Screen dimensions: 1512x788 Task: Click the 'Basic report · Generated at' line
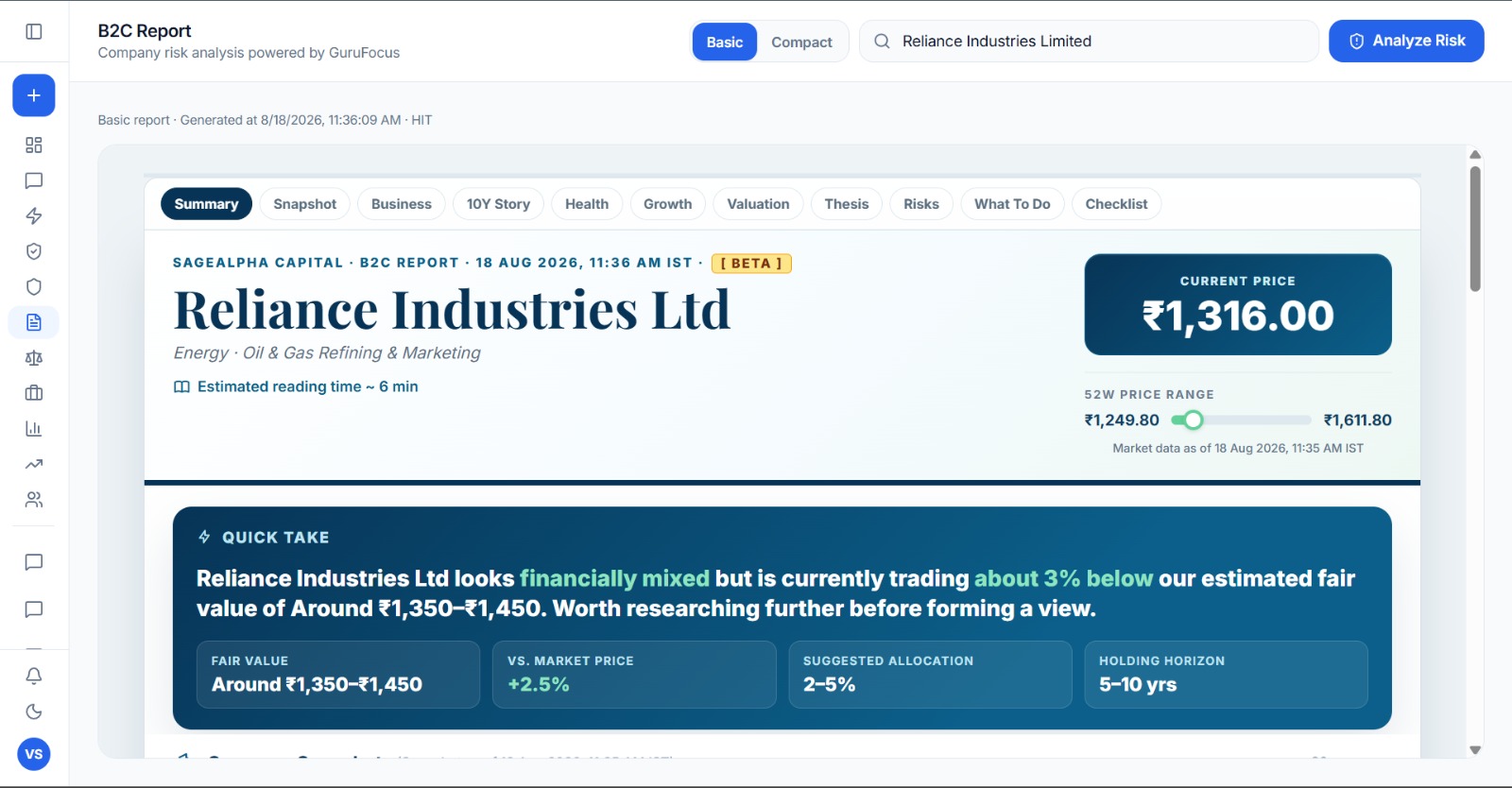coord(265,120)
